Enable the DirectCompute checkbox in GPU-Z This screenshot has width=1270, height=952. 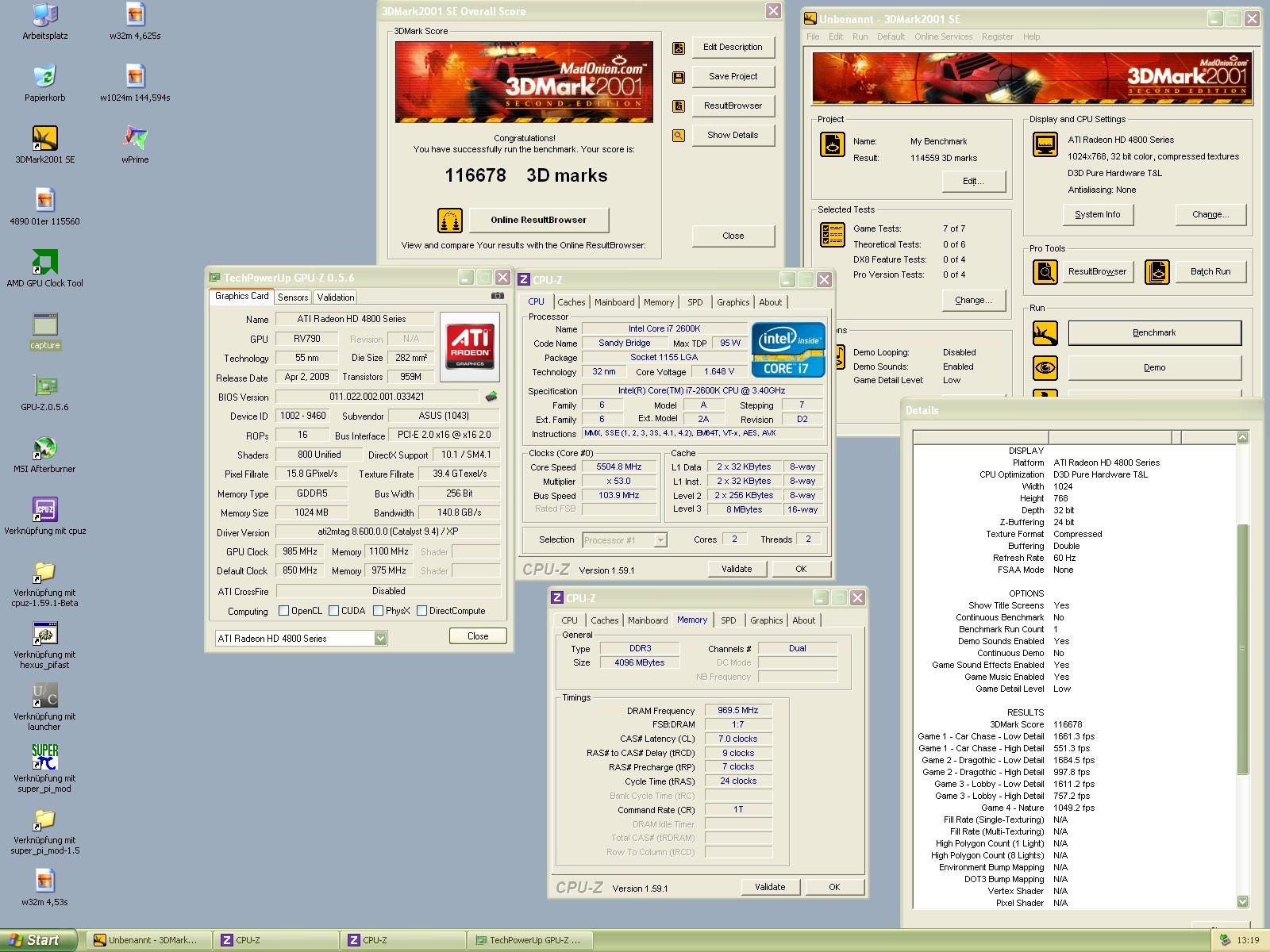point(422,611)
